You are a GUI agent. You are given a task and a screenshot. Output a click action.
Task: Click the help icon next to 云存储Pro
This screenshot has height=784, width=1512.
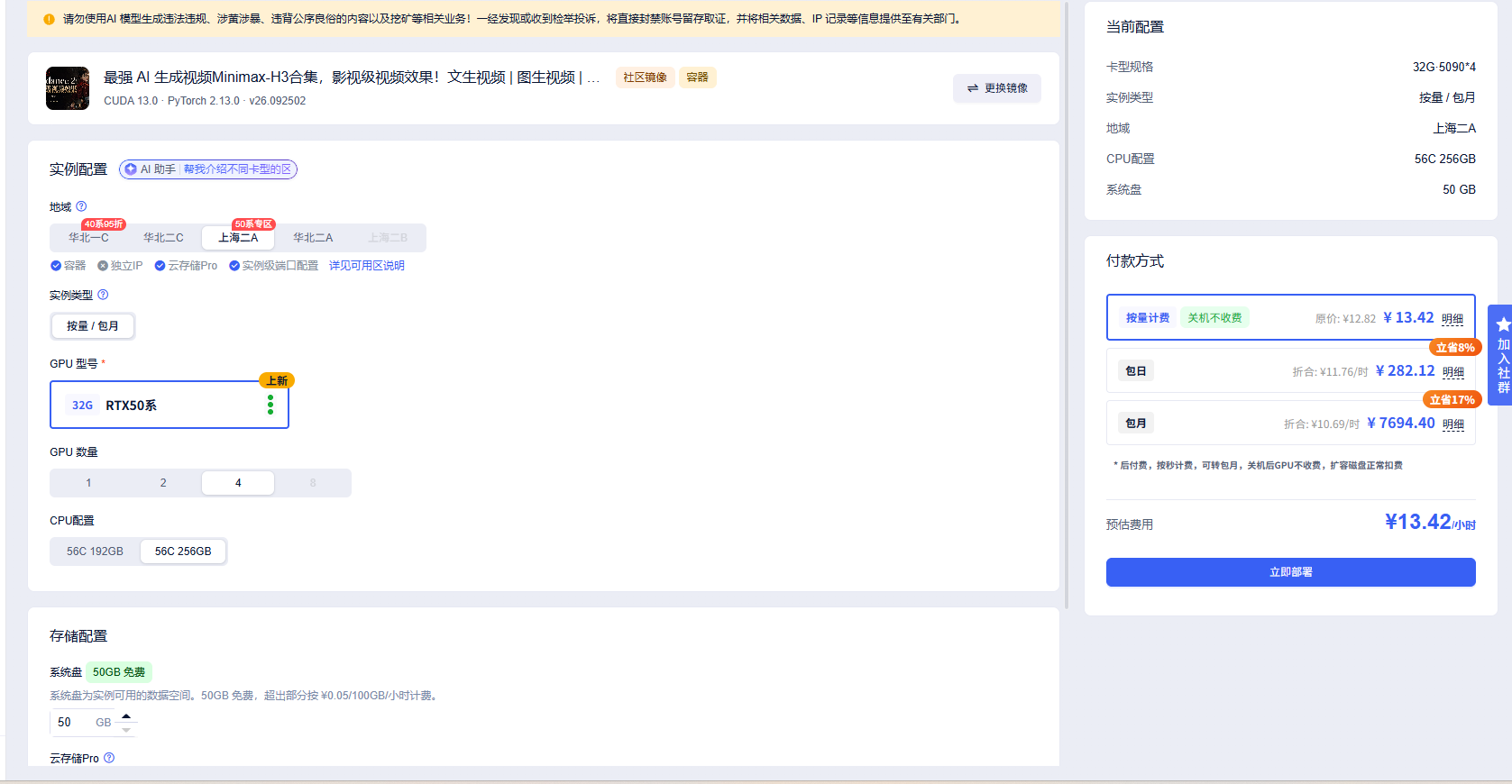click(x=109, y=758)
